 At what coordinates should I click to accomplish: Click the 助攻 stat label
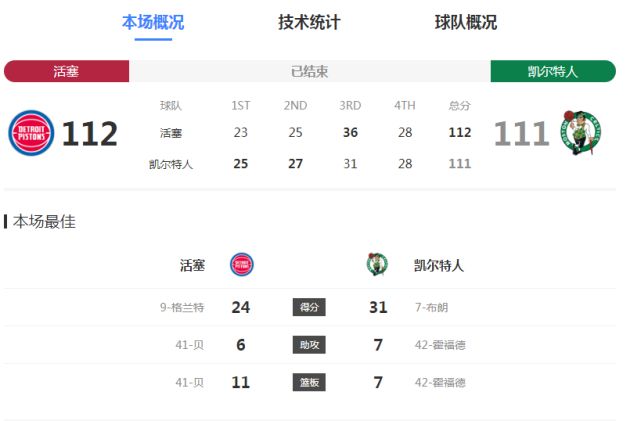pyautogui.click(x=309, y=345)
